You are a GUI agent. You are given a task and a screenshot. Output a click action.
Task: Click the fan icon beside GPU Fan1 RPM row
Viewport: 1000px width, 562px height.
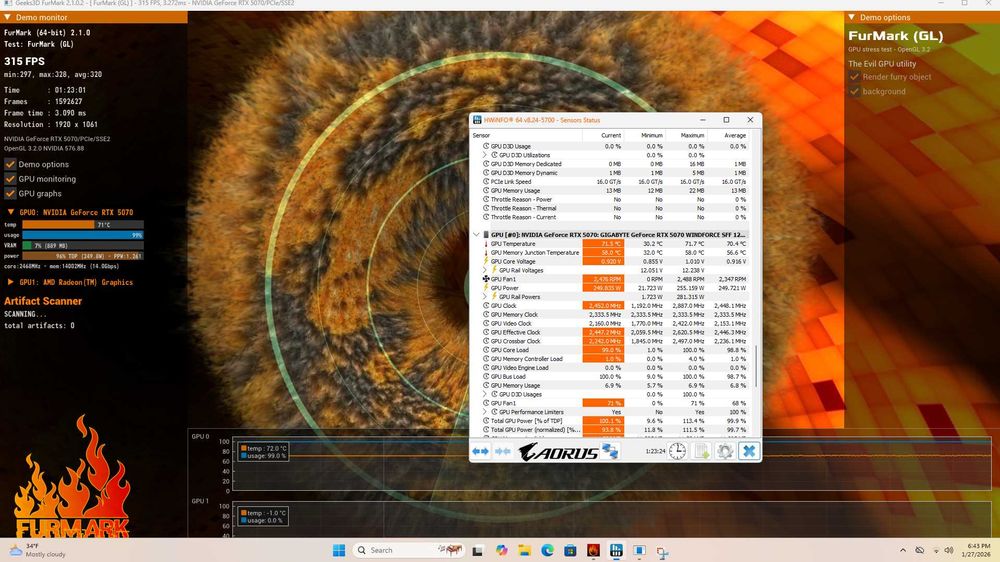486,279
